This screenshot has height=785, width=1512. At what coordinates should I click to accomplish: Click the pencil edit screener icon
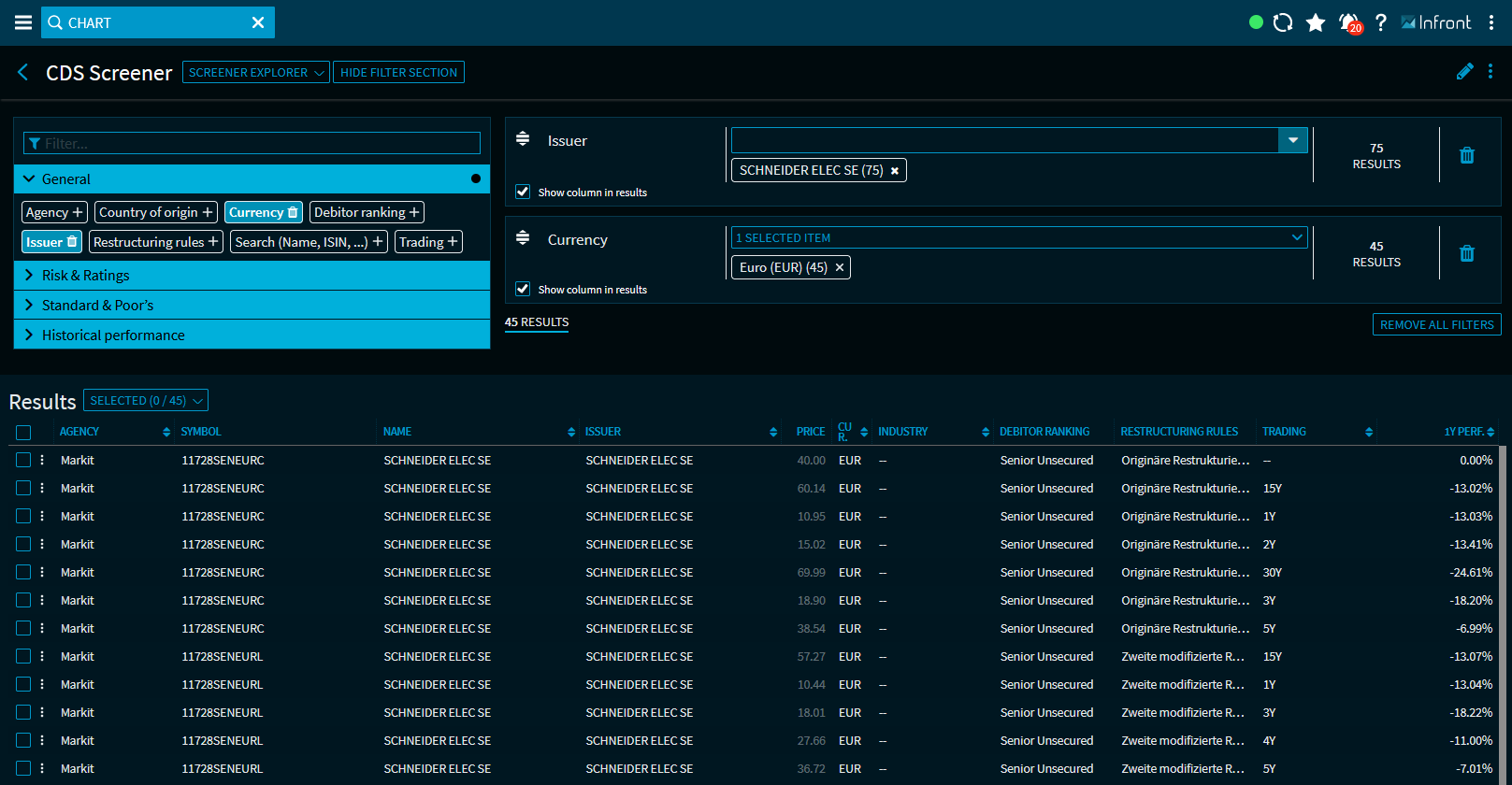click(1464, 72)
